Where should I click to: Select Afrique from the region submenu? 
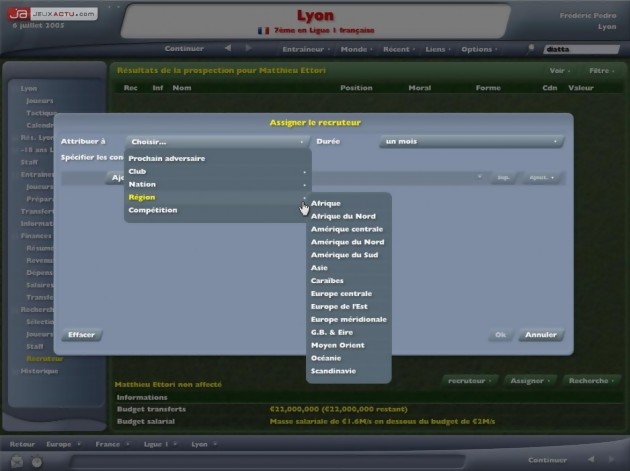pyautogui.click(x=326, y=203)
